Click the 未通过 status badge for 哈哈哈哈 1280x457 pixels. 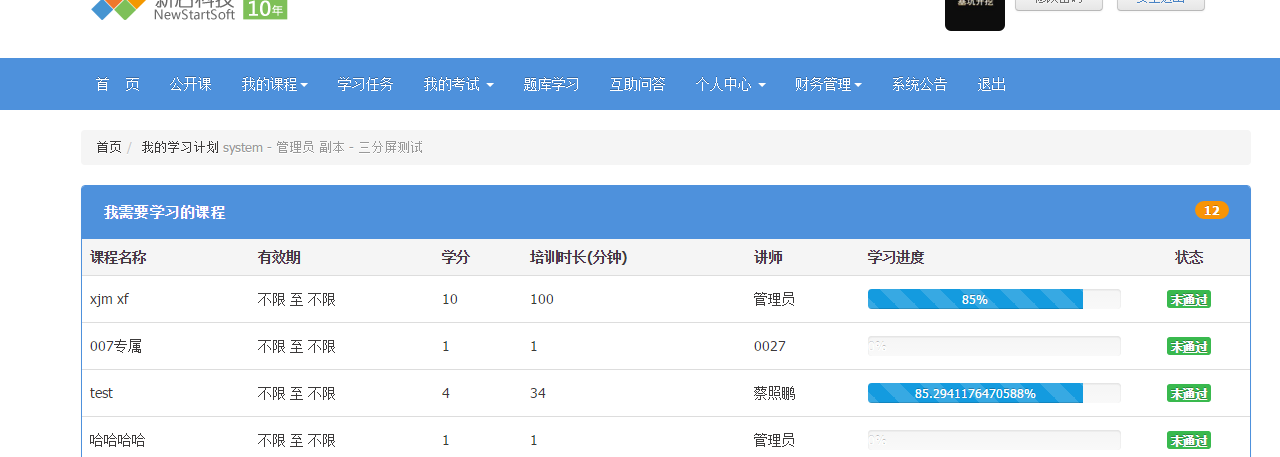[x=1188, y=440]
